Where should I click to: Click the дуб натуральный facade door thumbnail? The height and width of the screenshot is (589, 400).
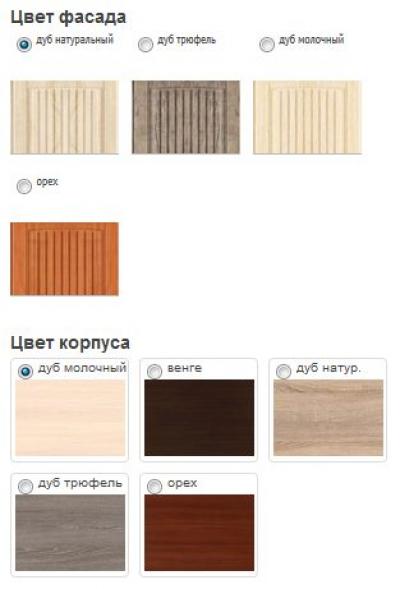coord(65,117)
